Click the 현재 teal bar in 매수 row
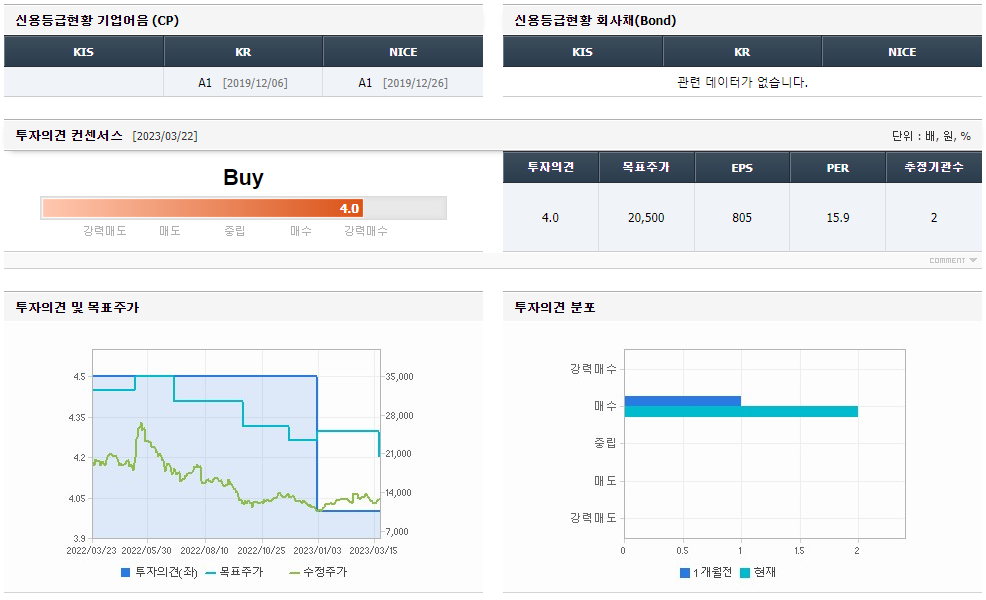The width and height of the screenshot is (986, 600). pyautogui.click(x=741, y=412)
